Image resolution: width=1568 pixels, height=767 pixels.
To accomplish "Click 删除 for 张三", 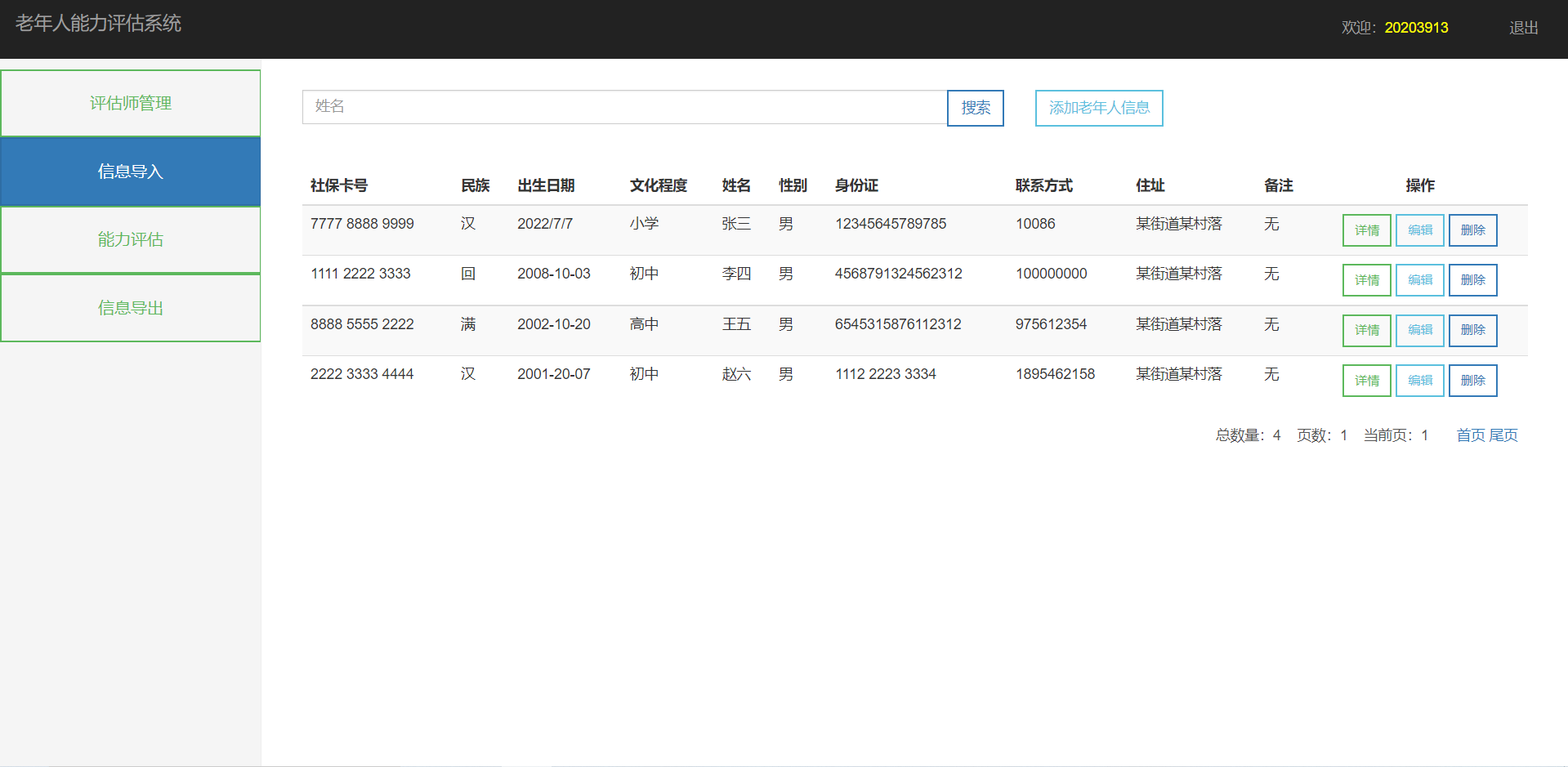I will click(1473, 230).
